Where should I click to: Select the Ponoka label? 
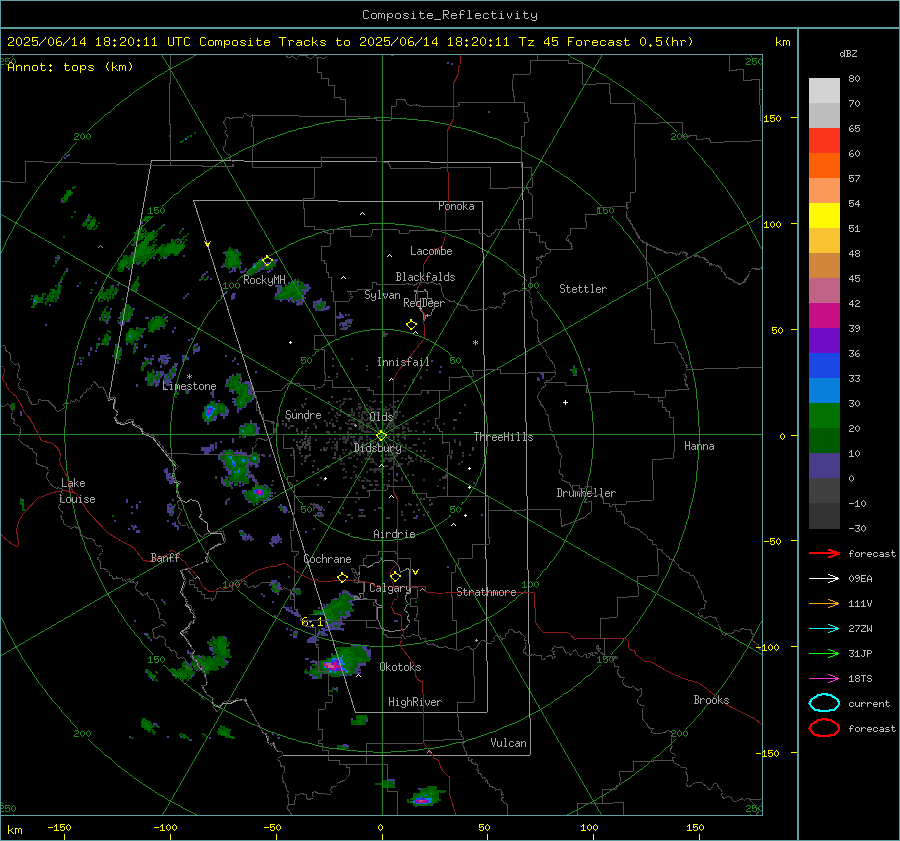tap(456, 206)
